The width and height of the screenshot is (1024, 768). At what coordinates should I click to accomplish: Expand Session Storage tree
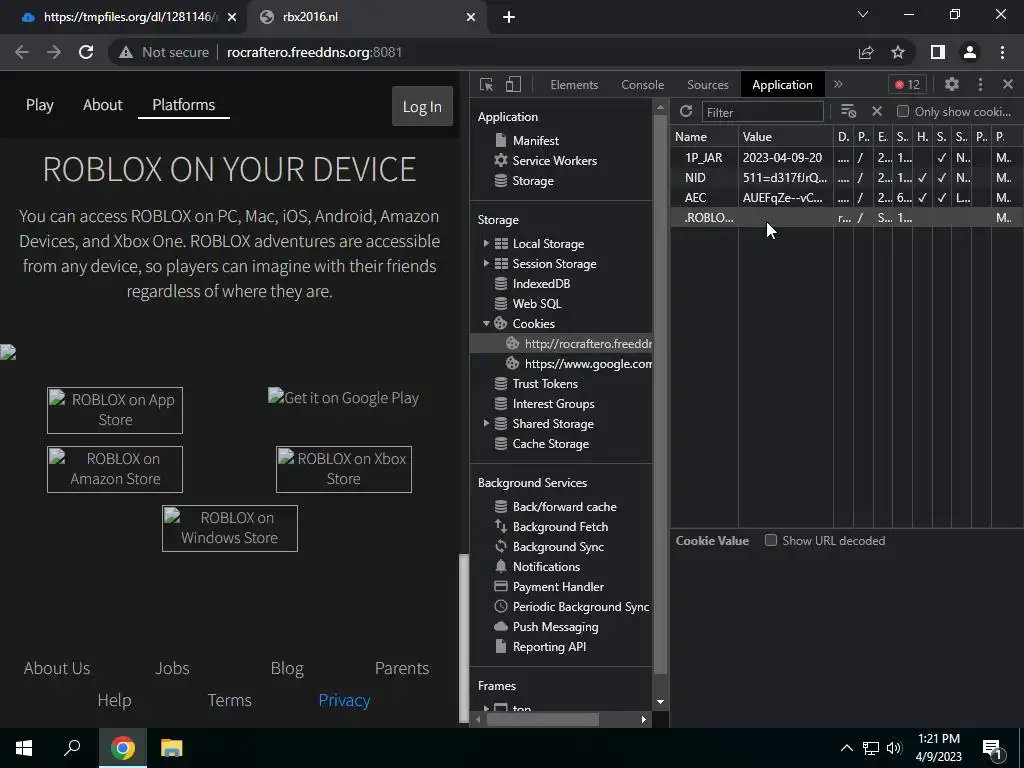point(486,263)
